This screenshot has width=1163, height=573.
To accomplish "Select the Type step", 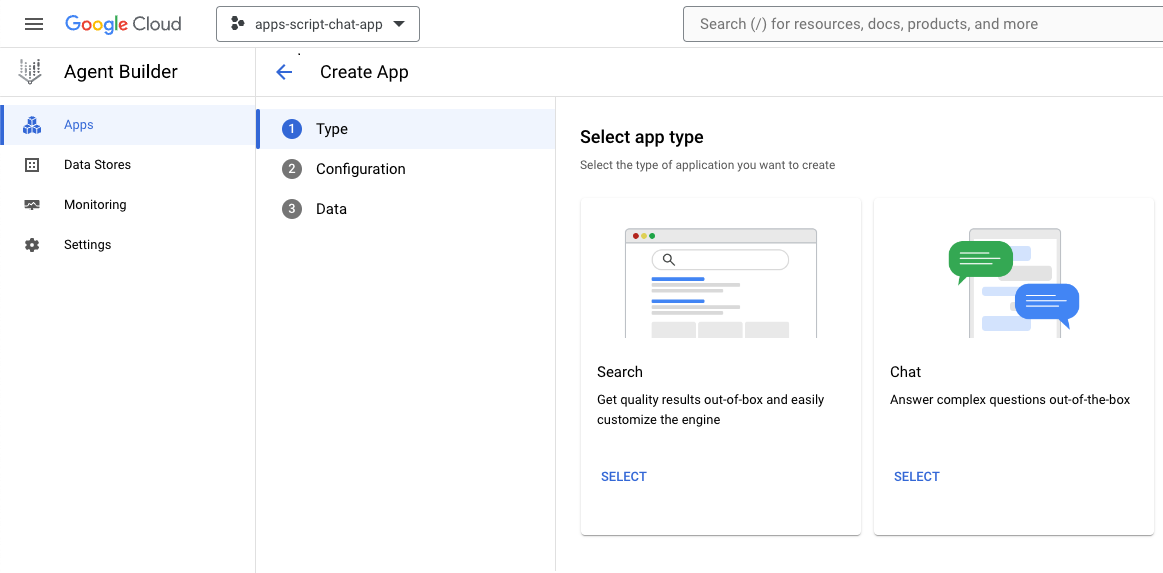I will [x=331, y=129].
